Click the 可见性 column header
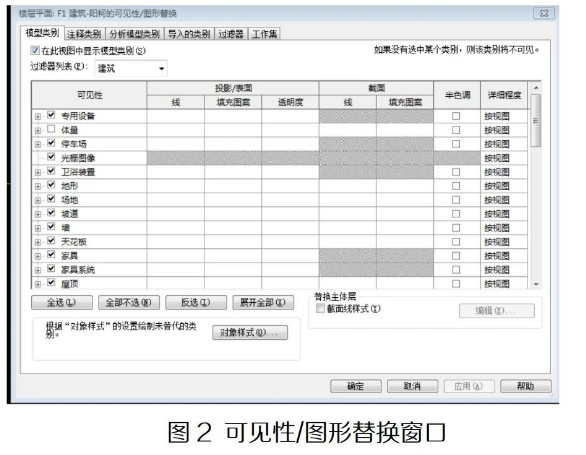 point(89,95)
